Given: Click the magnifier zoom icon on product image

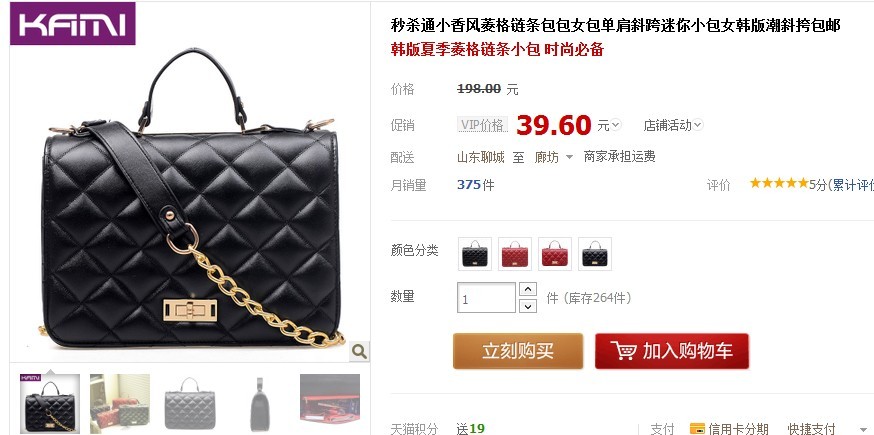Looking at the screenshot, I should click(360, 351).
